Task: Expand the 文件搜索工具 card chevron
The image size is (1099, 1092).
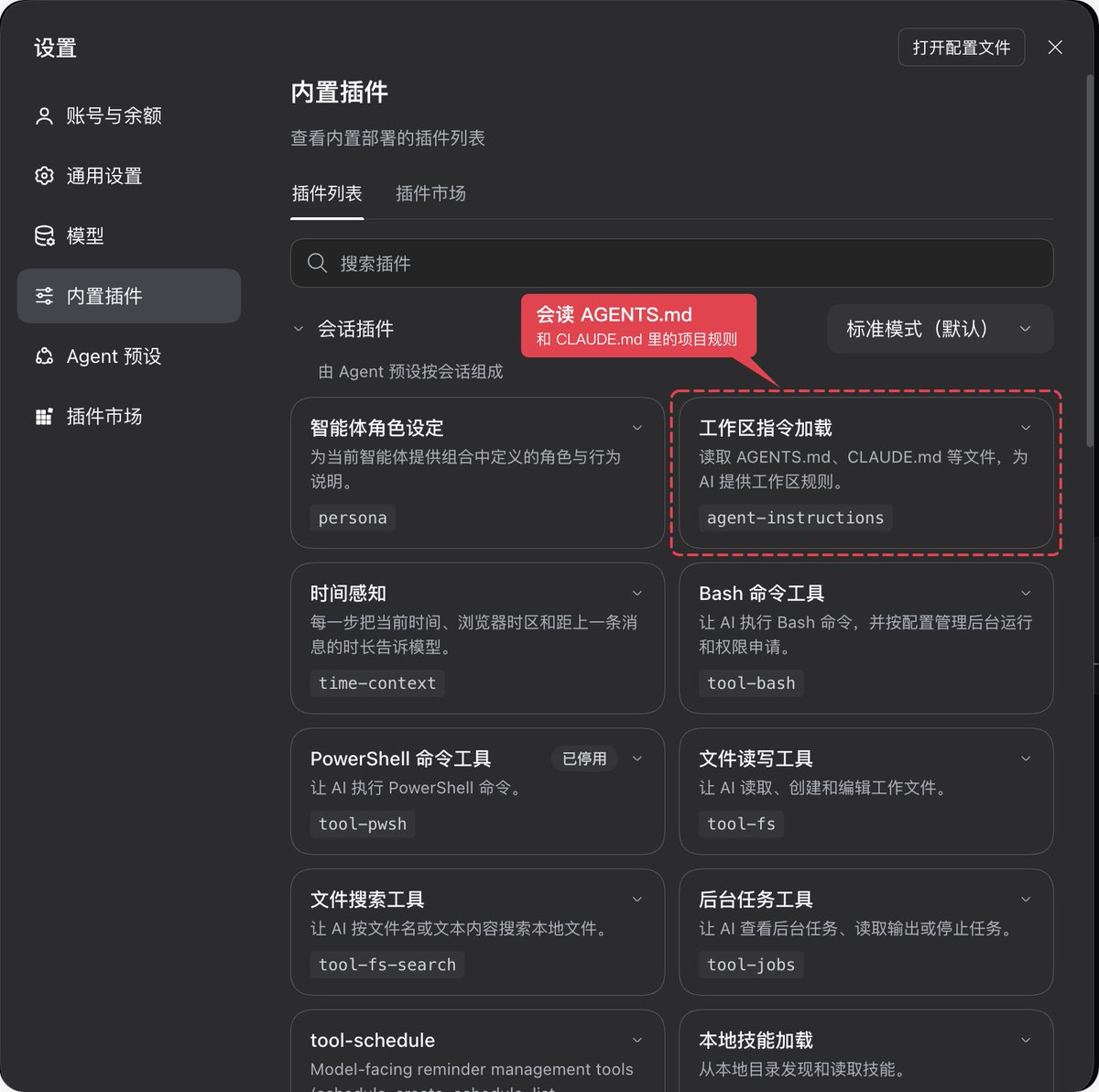Action: (x=637, y=900)
